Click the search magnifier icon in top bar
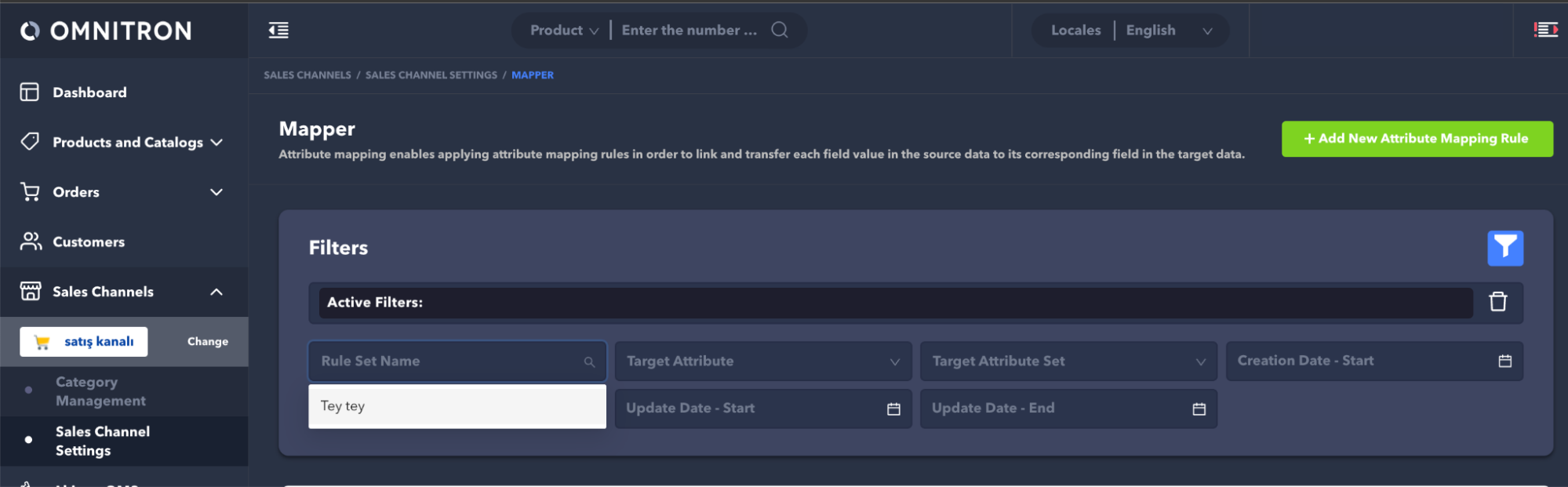Viewport: 1568px width, 487px height. pyautogui.click(x=779, y=30)
